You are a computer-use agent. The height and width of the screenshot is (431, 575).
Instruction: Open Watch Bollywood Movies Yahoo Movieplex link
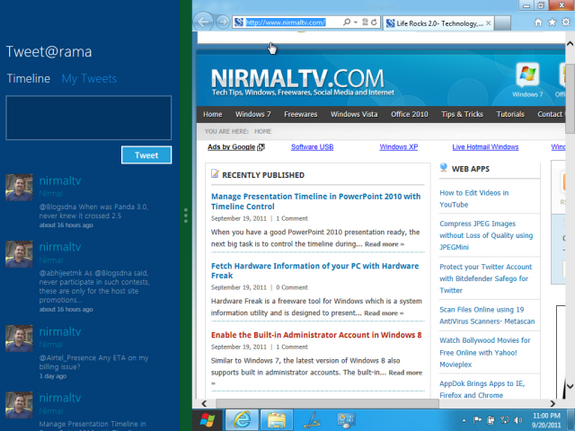(x=485, y=353)
